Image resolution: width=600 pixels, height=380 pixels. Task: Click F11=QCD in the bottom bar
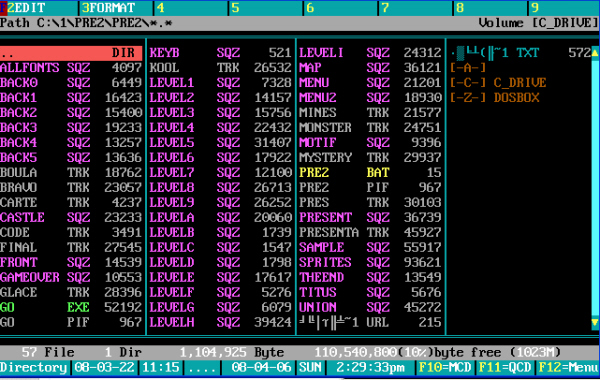[505, 368]
